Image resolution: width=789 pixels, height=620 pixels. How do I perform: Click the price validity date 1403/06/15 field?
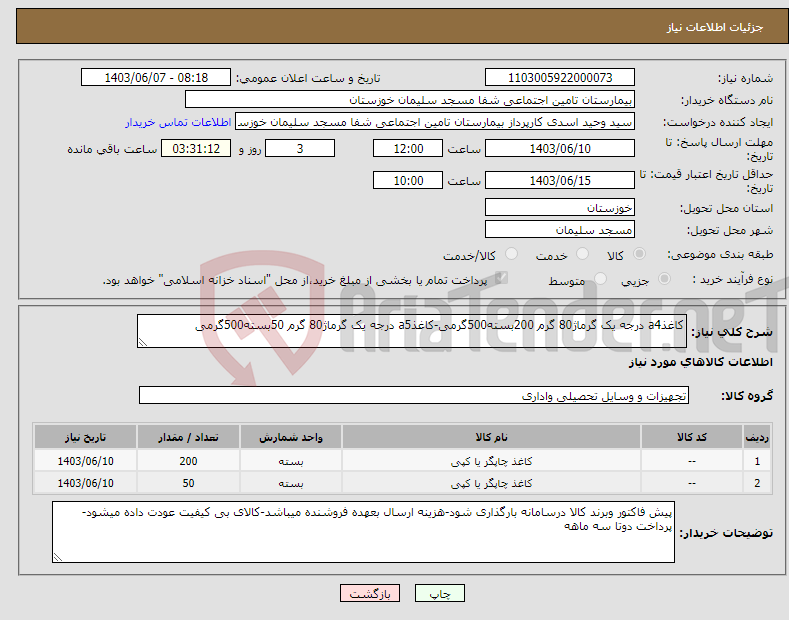pyautogui.click(x=560, y=181)
